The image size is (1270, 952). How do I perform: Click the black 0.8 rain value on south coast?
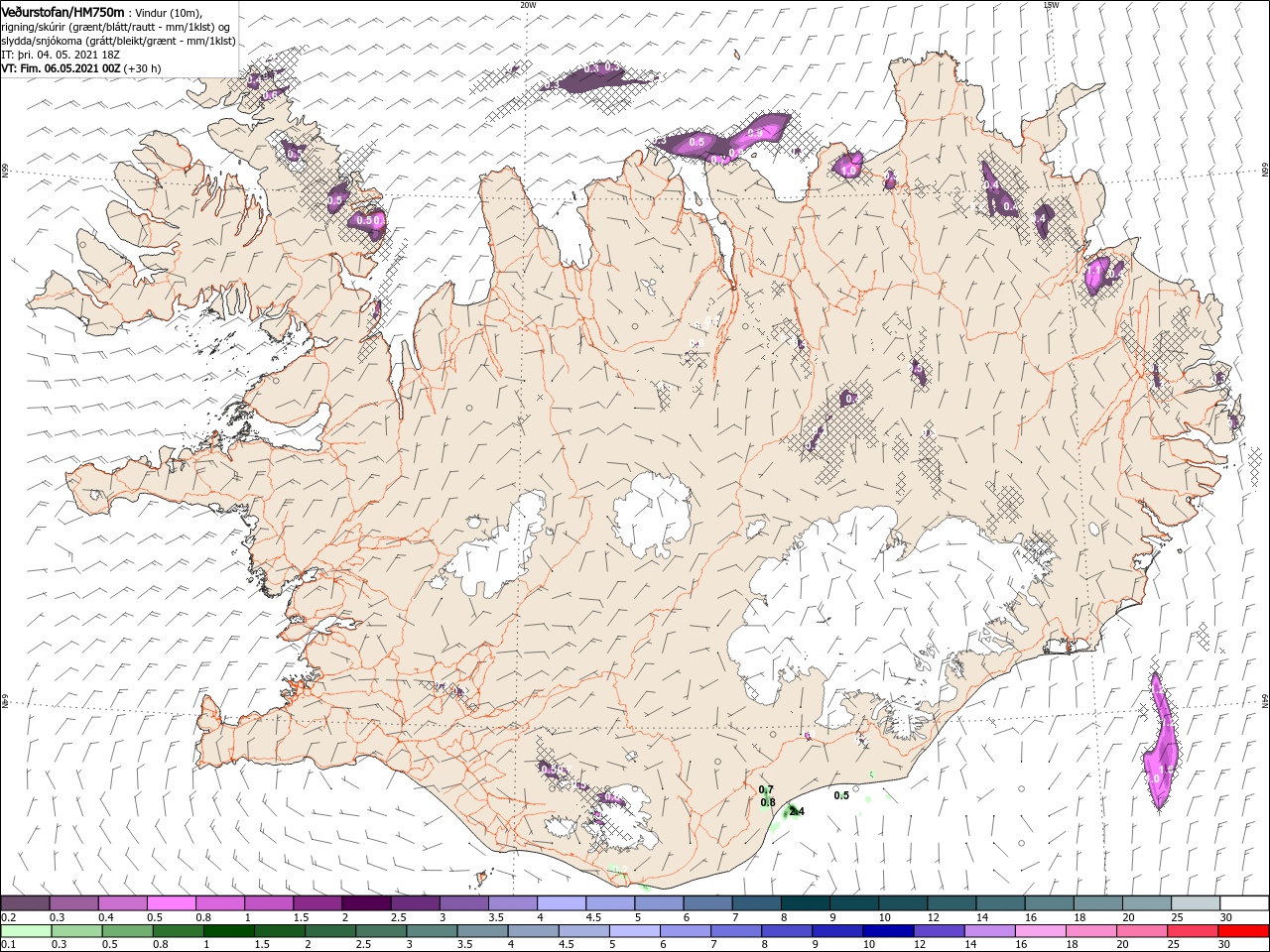click(768, 802)
